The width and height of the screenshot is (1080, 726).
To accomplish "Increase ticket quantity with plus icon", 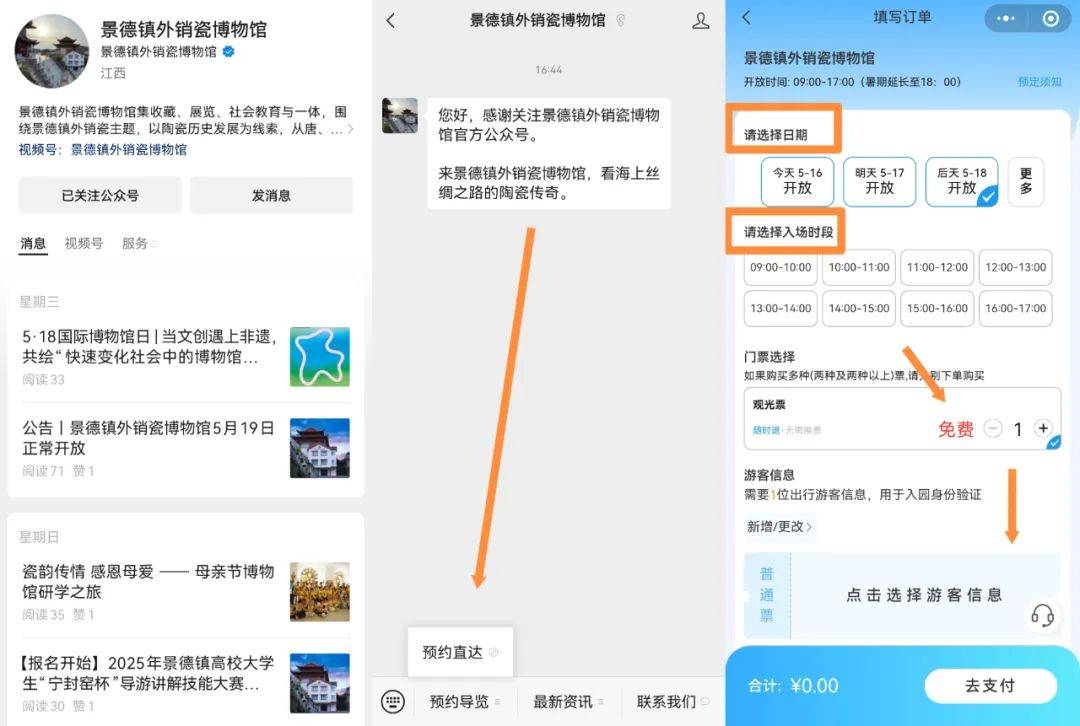I will coord(1043,428).
